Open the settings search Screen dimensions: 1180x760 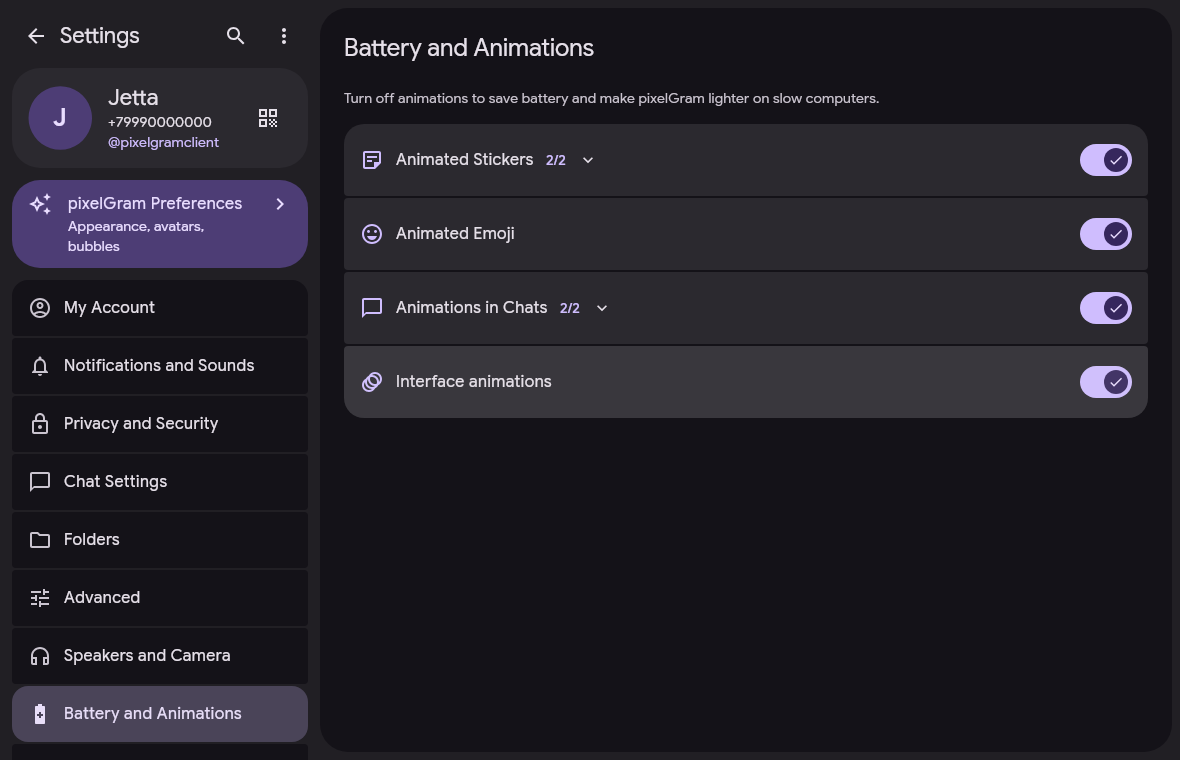pos(236,35)
